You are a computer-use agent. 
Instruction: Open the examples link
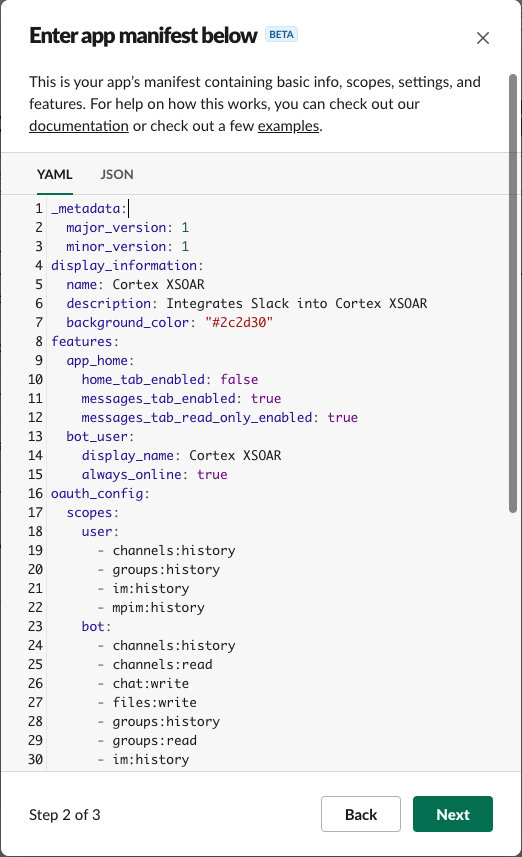(x=288, y=126)
